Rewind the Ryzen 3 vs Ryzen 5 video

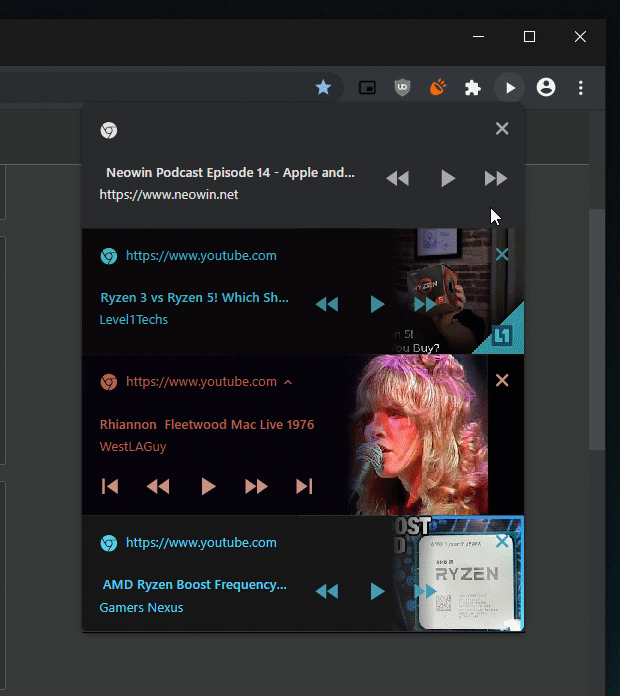(327, 304)
